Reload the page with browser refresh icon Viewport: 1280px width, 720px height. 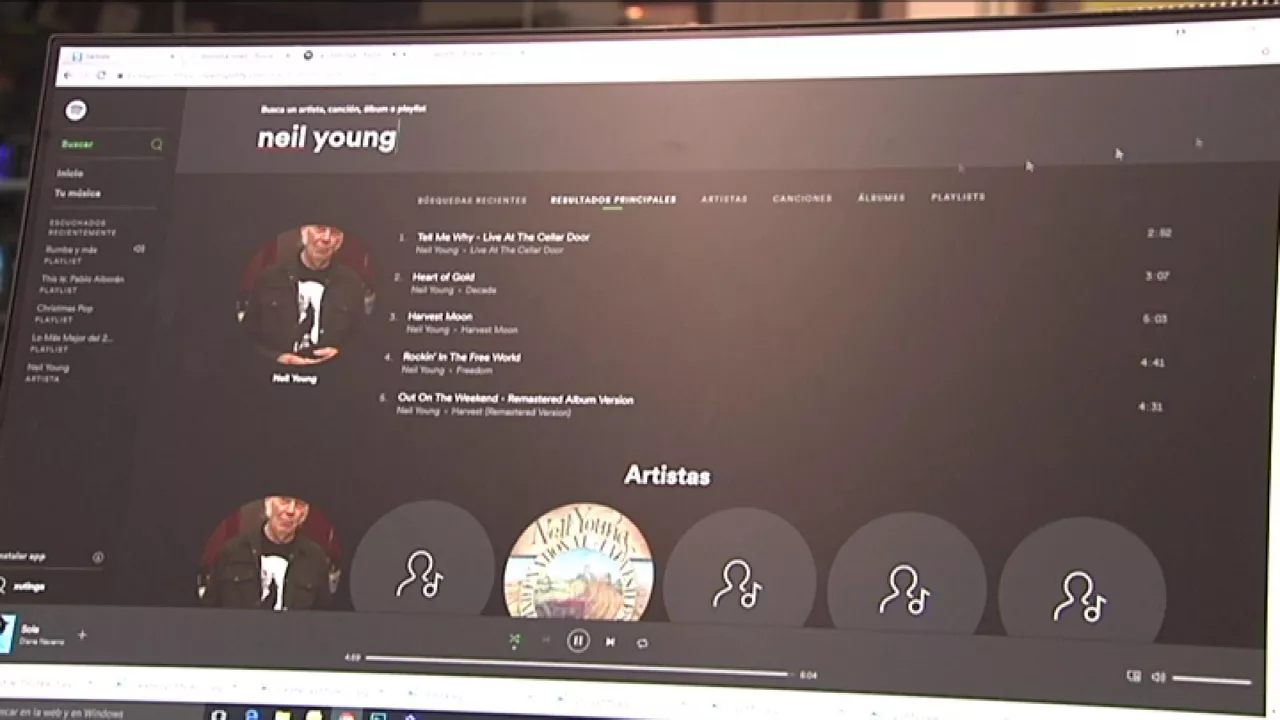pos(101,76)
